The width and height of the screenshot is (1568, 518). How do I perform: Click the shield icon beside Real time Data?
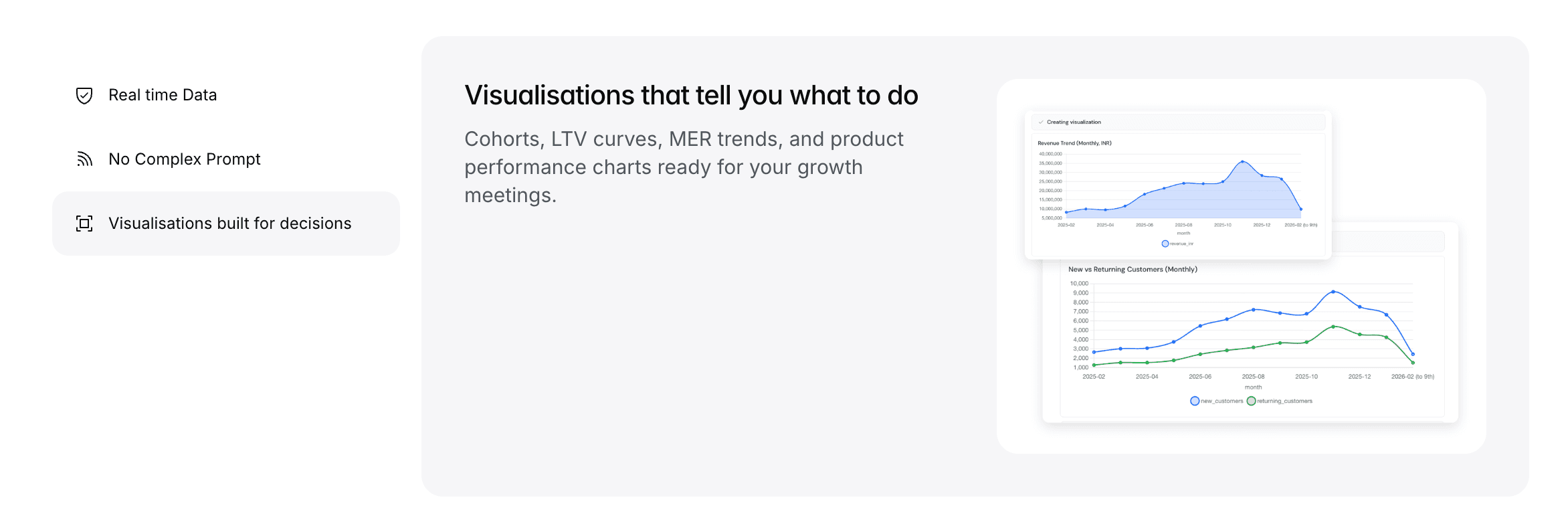pyautogui.click(x=84, y=96)
